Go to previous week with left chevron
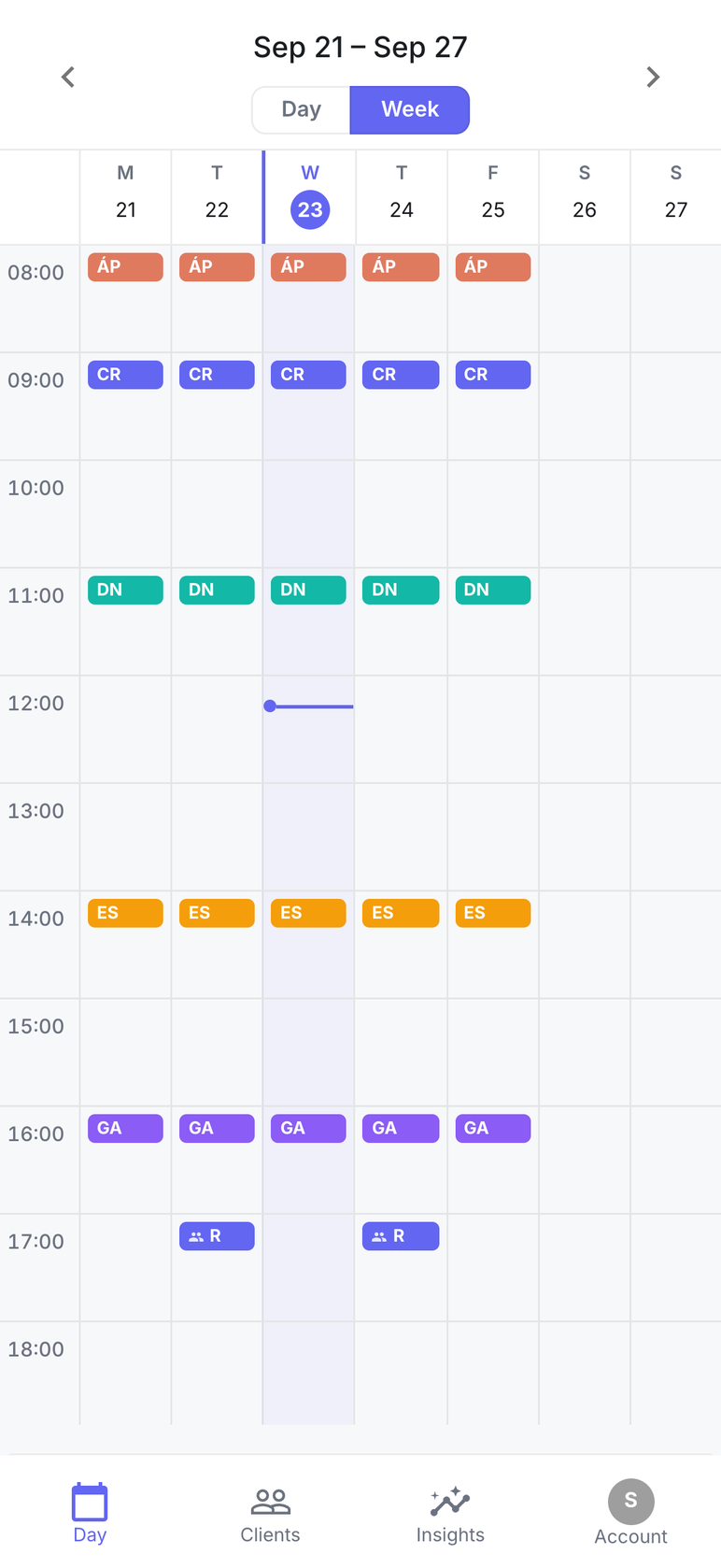The width and height of the screenshot is (721, 1568). tap(68, 77)
